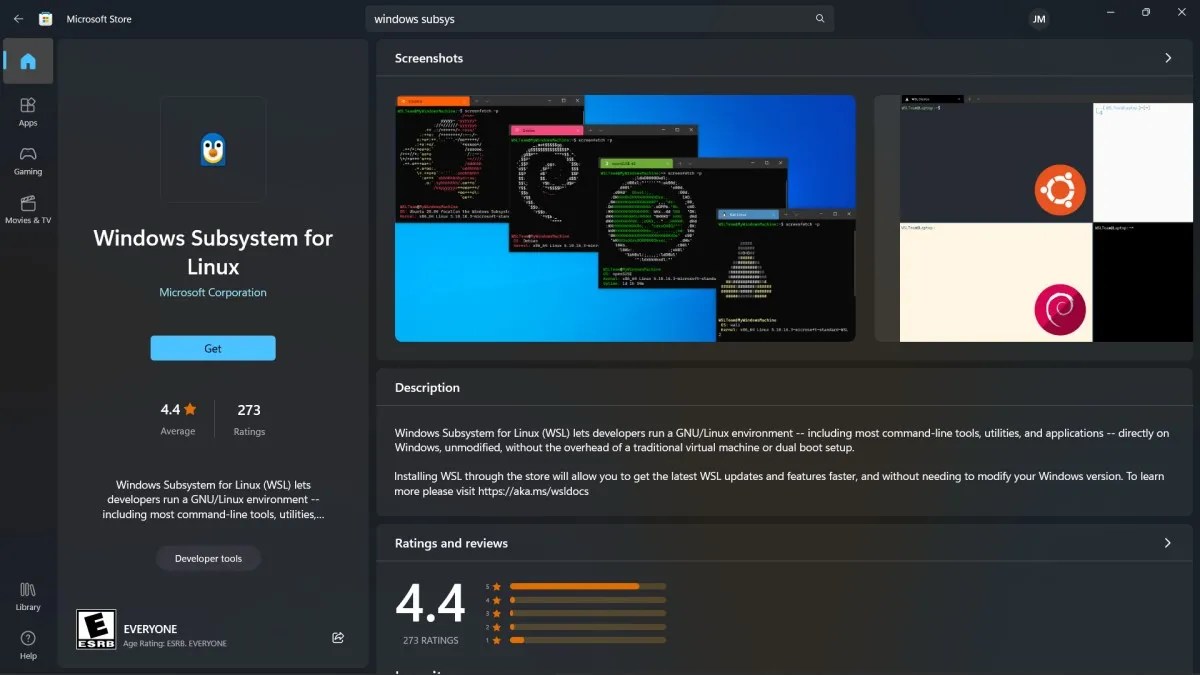Expand the Ratings and reviews chevron
1200x675 pixels.
pos(1167,543)
